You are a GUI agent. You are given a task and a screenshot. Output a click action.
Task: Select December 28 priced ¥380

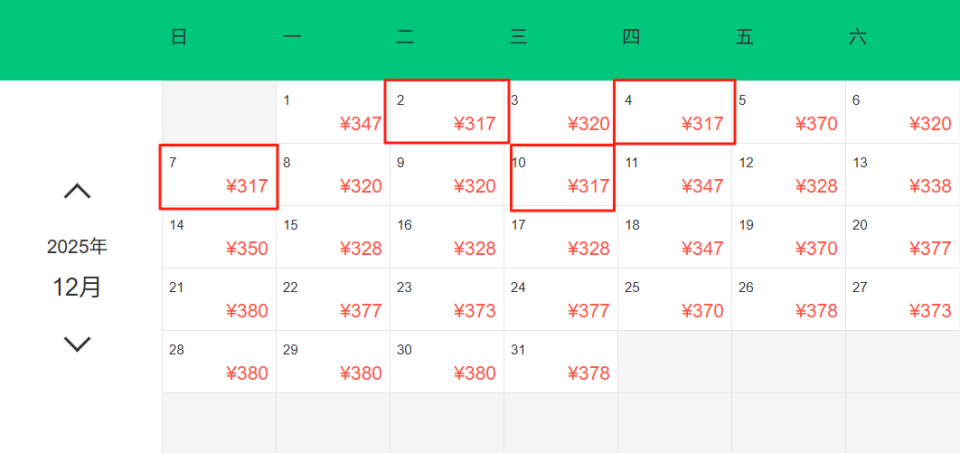(219, 361)
